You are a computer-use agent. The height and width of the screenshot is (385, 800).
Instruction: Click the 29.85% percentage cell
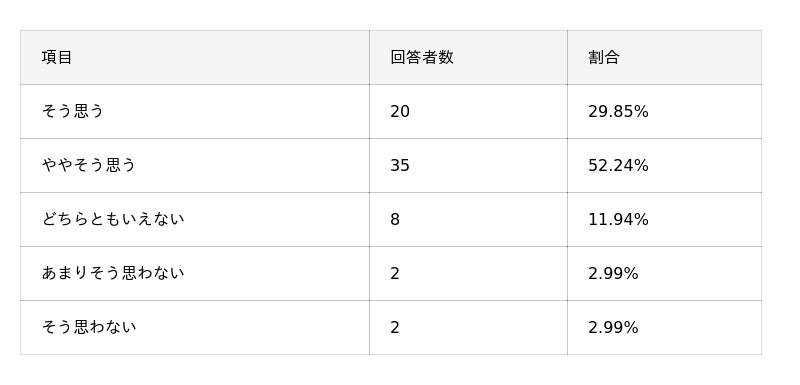tap(618, 111)
